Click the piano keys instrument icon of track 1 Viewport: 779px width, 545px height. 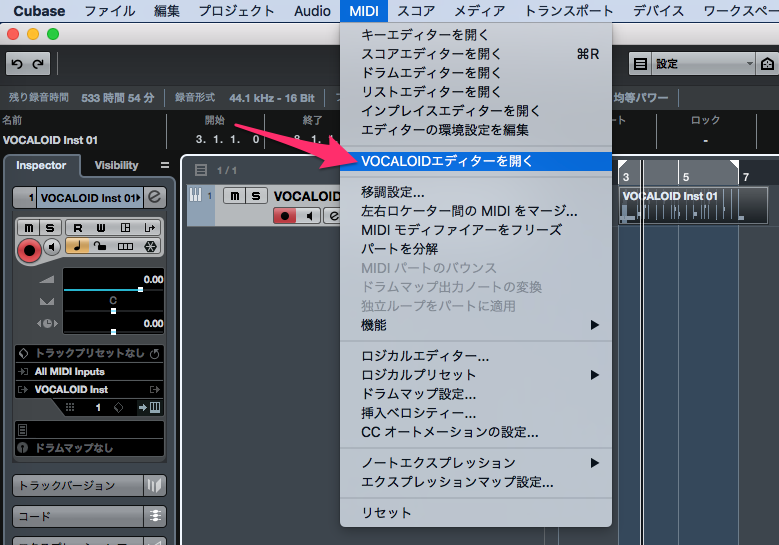click(196, 195)
